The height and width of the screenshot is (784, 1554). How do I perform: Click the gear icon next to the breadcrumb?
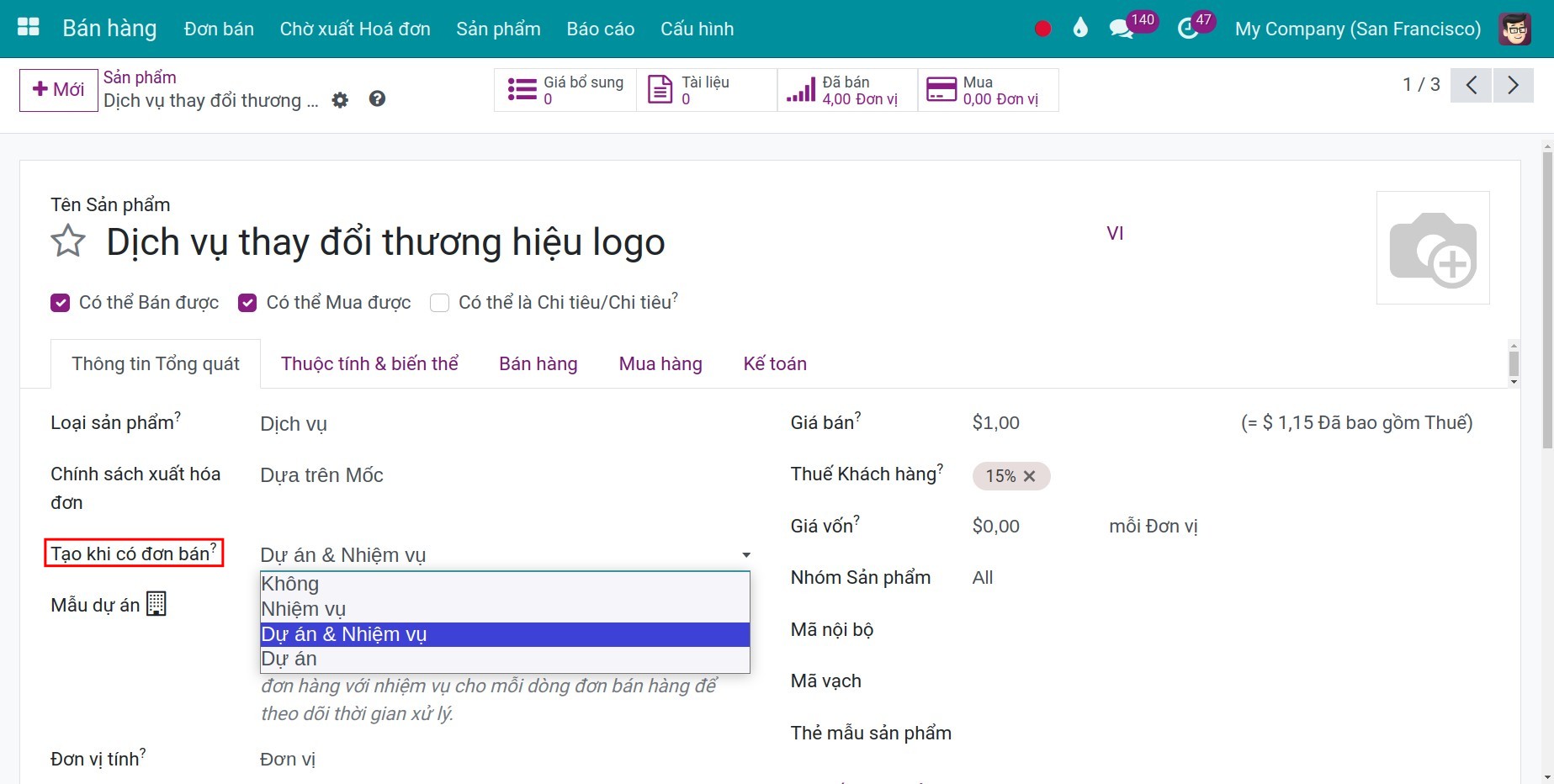(x=340, y=100)
